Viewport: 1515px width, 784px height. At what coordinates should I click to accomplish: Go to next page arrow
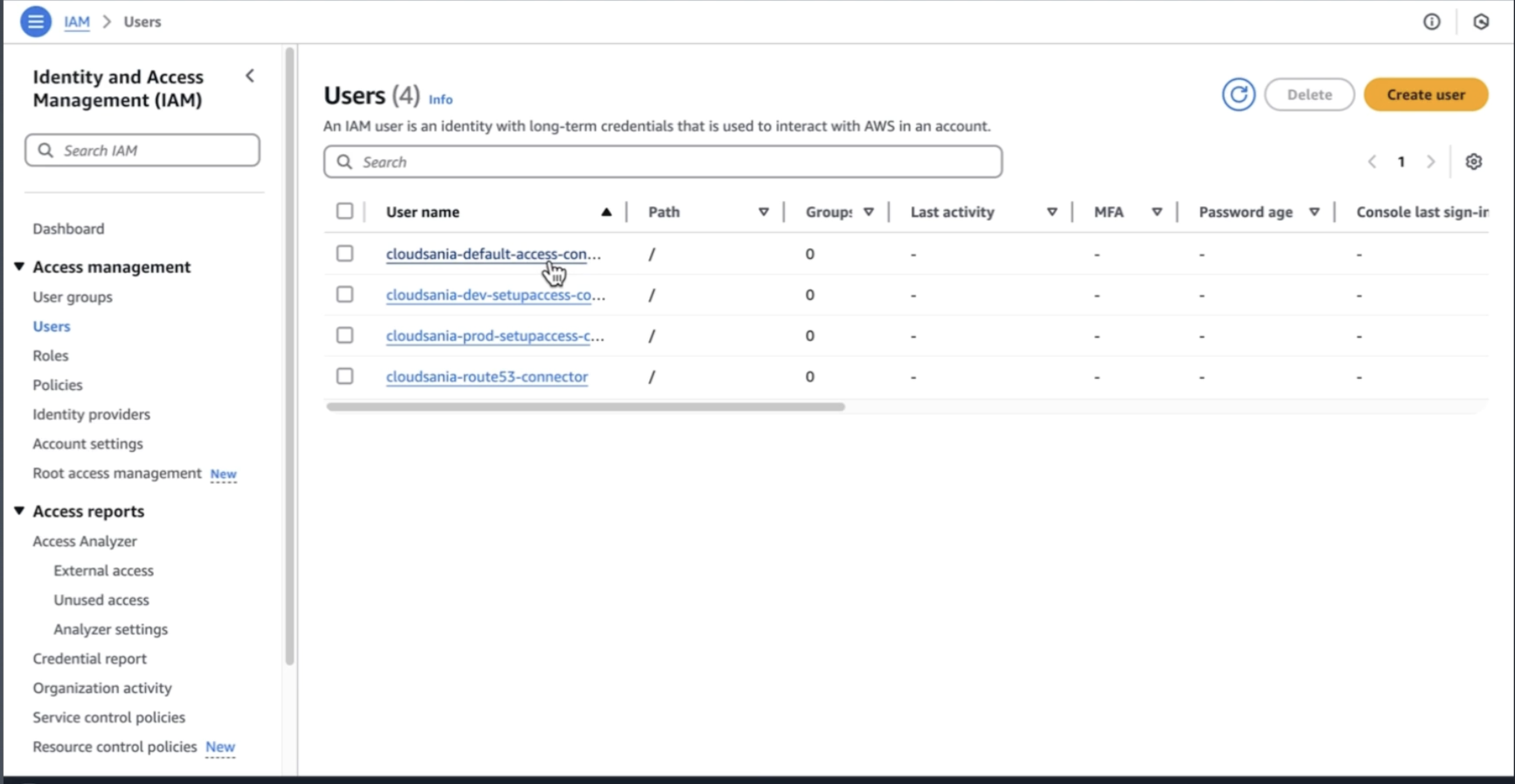(1431, 161)
